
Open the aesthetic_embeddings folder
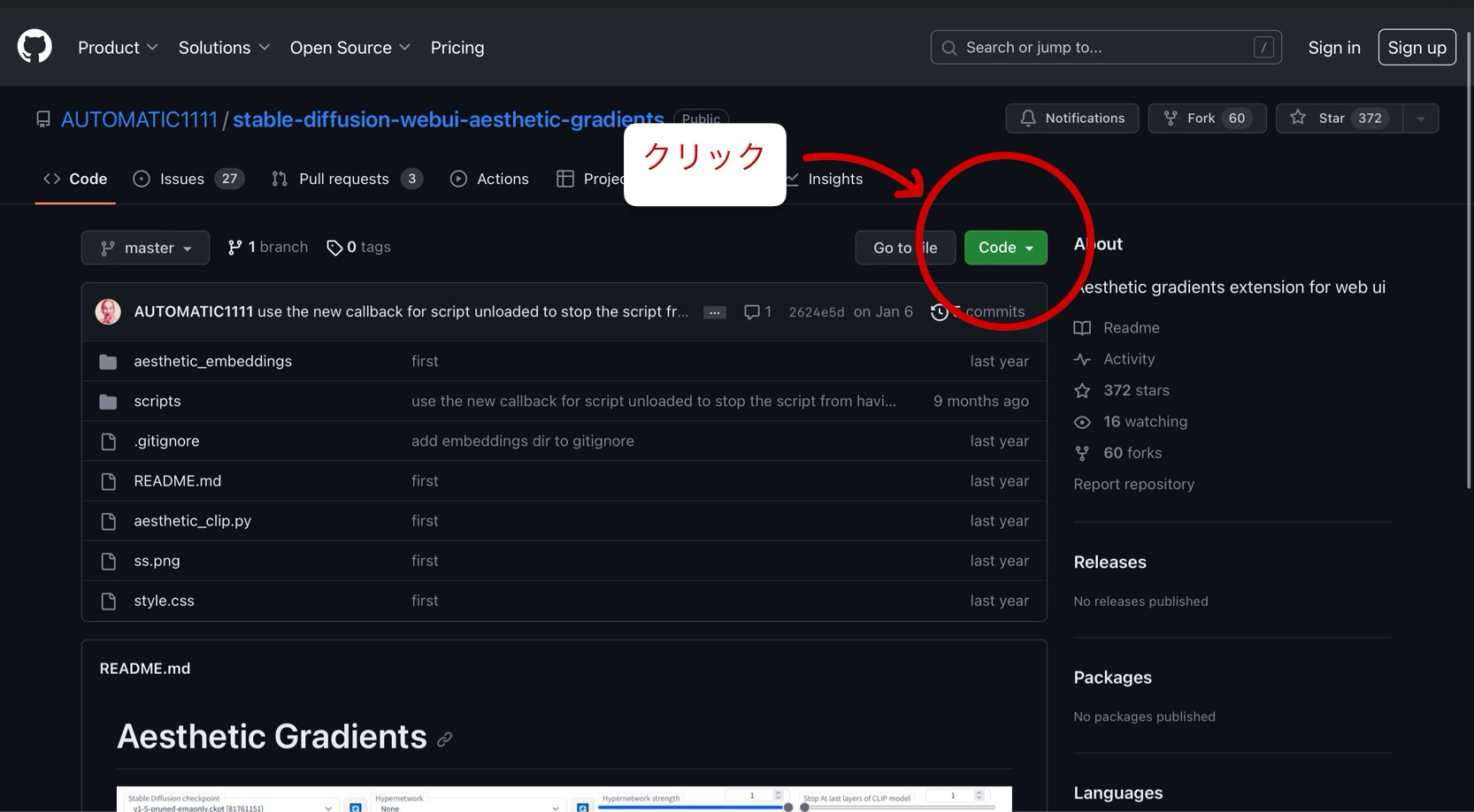tap(212, 361)
